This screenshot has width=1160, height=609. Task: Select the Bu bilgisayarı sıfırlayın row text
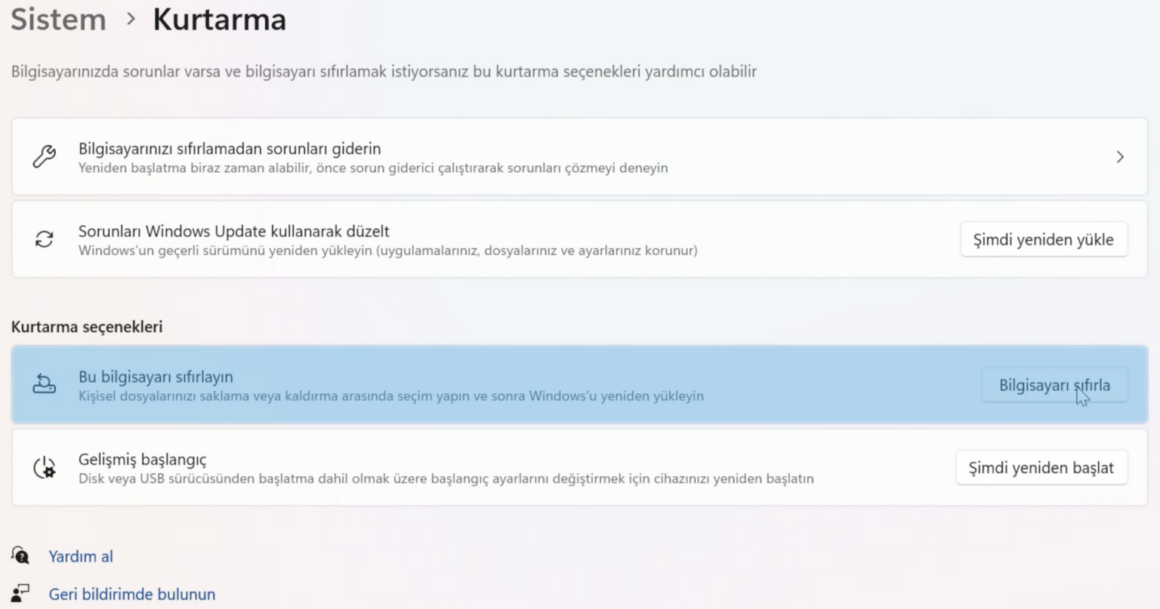[x=155, y=377]
